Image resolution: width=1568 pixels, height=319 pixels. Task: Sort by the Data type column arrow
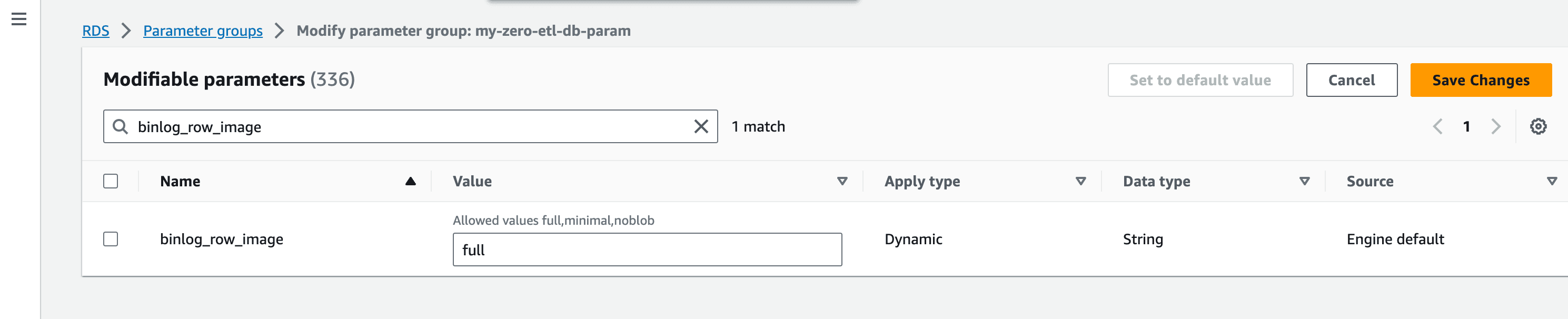click(1304, 182)
